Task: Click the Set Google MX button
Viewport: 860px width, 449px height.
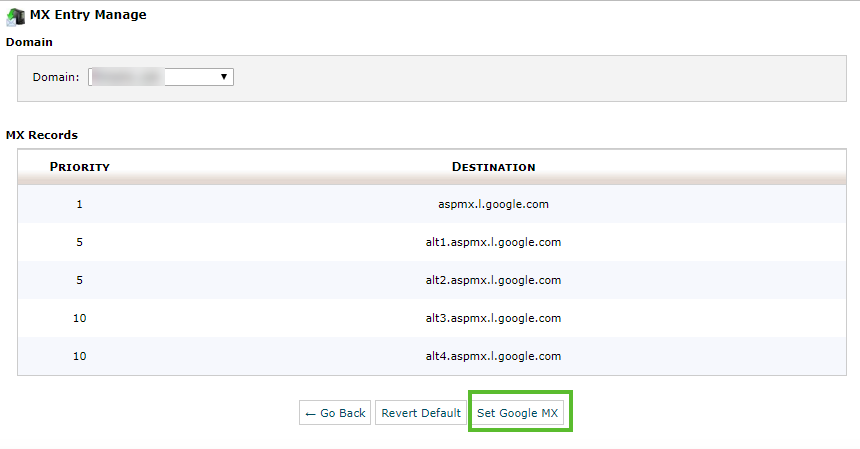Action: [520, 413]
